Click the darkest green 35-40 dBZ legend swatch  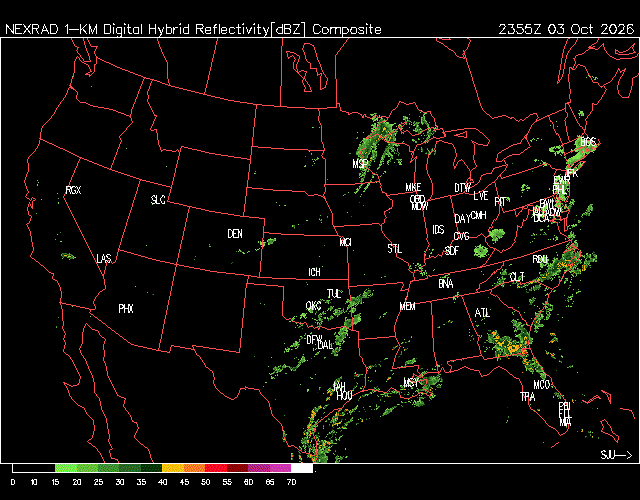151,468
